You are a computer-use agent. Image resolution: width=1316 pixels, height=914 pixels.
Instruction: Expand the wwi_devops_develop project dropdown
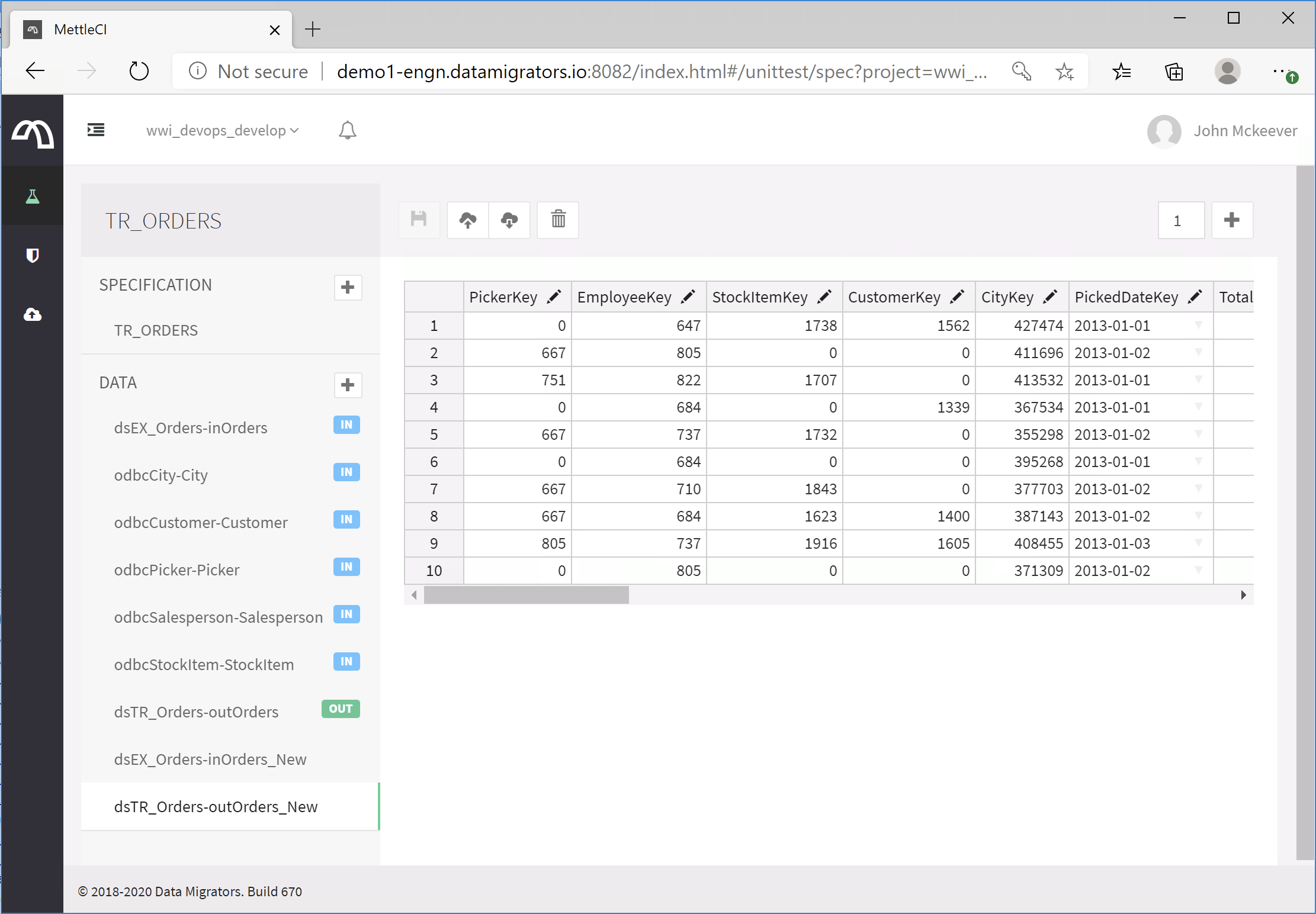223,131
